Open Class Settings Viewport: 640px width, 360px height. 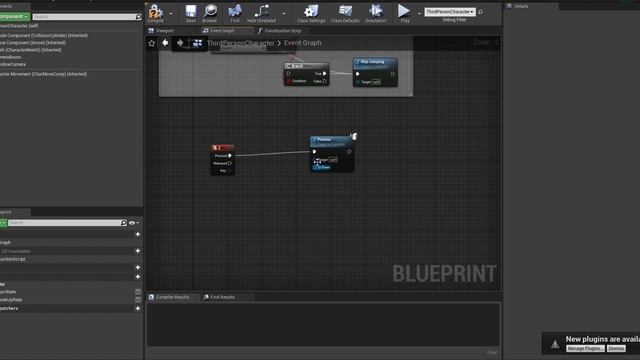coord(311,13)
